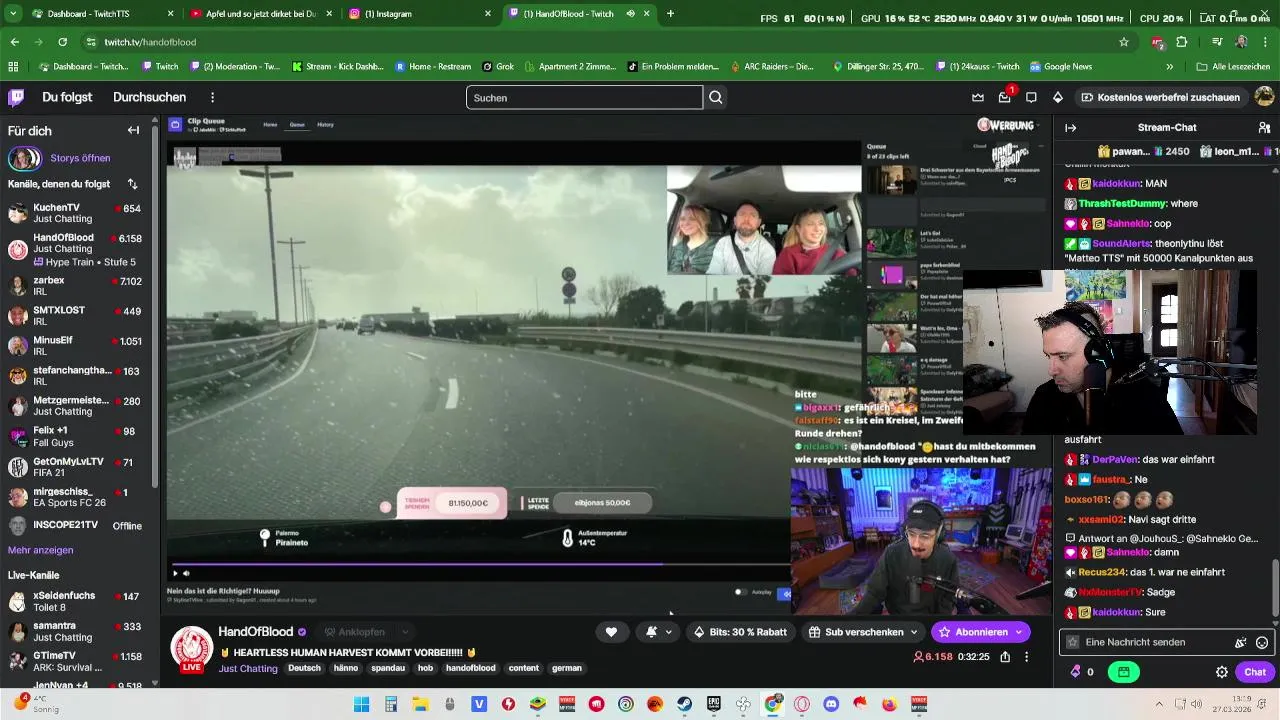Open the browser tab search dropdown
The width and height of the screenshot is (1280, 720).
[x=14, y=14]
